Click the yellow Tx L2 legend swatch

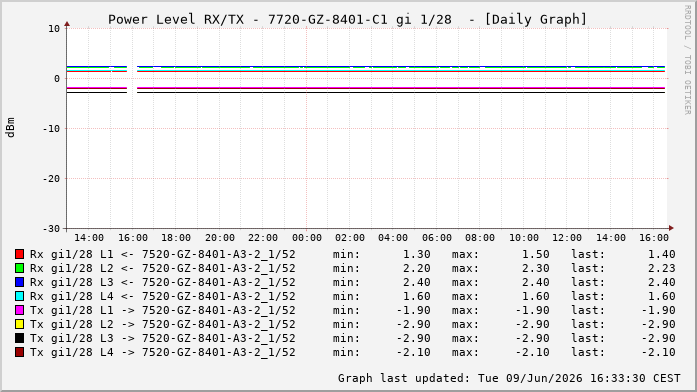(19, 324)
